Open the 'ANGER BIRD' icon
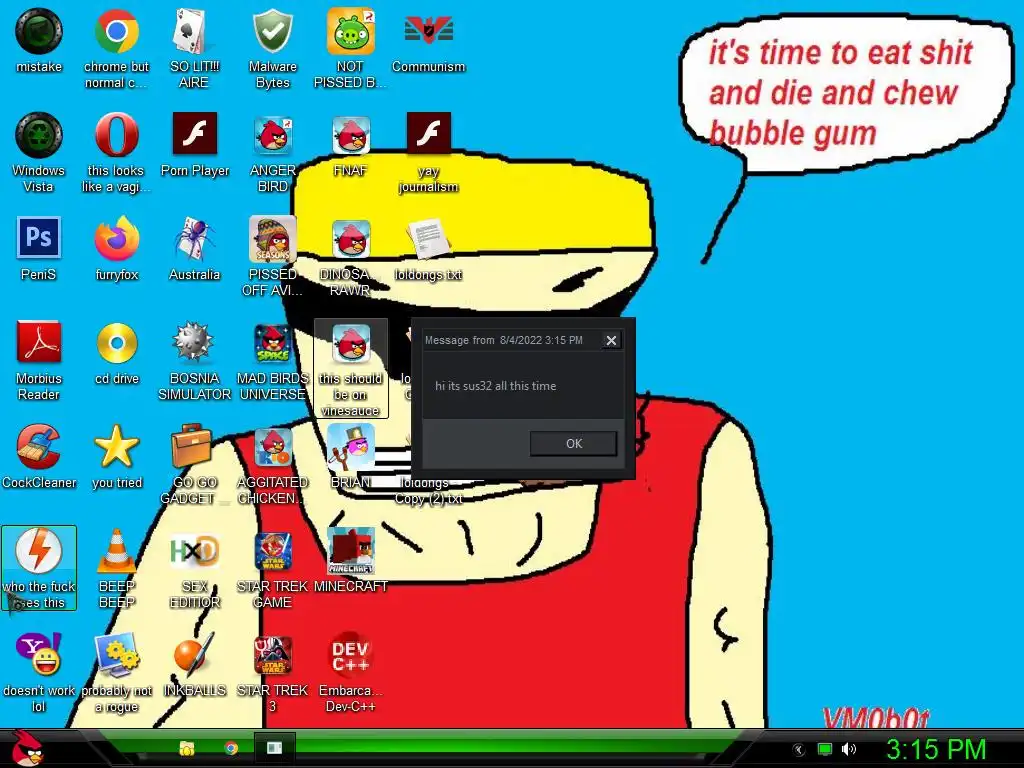Image resolution: width=1024 pixels, height=768 pixels. pos(272,153)
